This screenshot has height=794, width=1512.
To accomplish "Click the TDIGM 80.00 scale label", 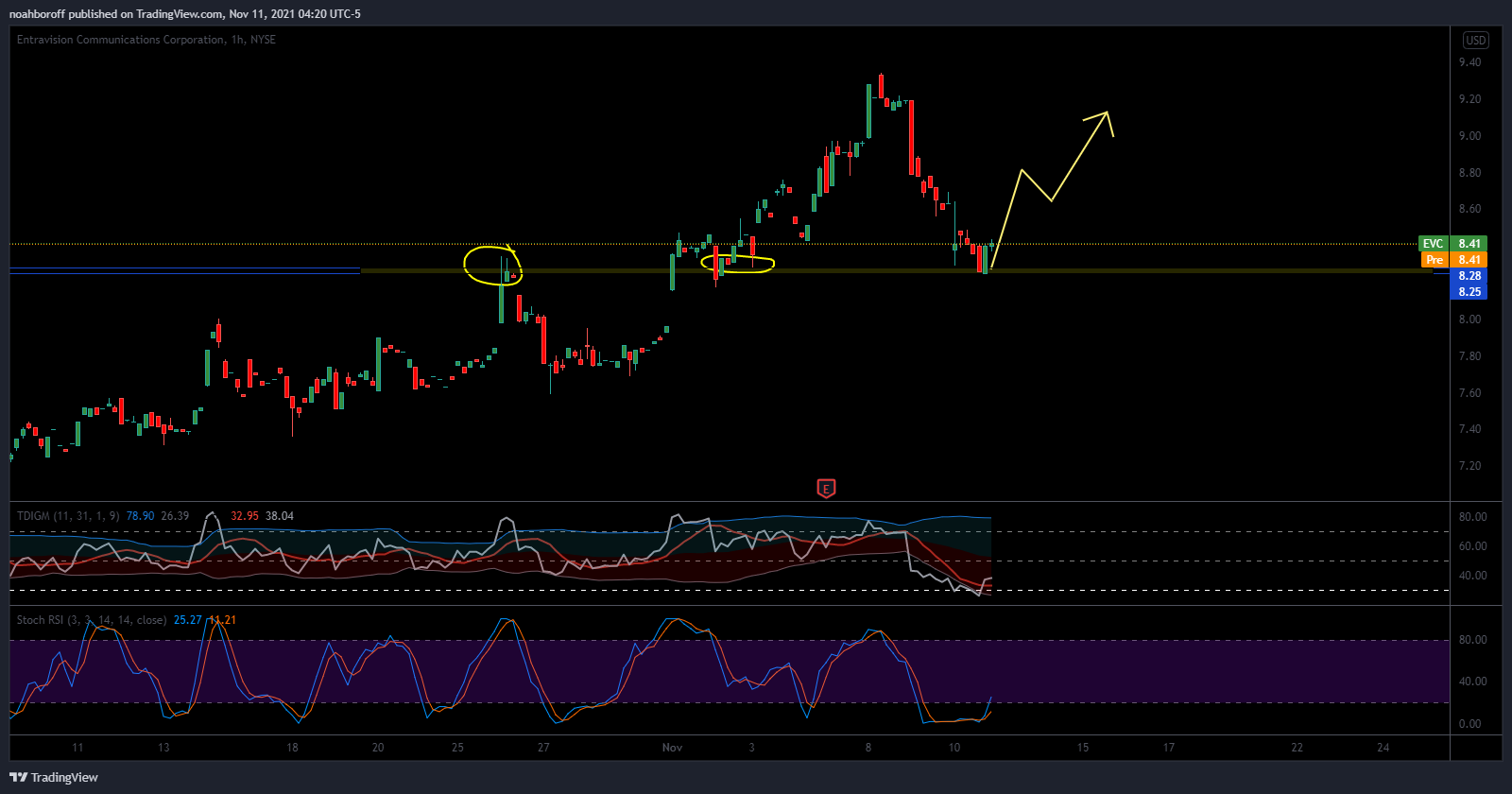I will (x=1472, y=517).
